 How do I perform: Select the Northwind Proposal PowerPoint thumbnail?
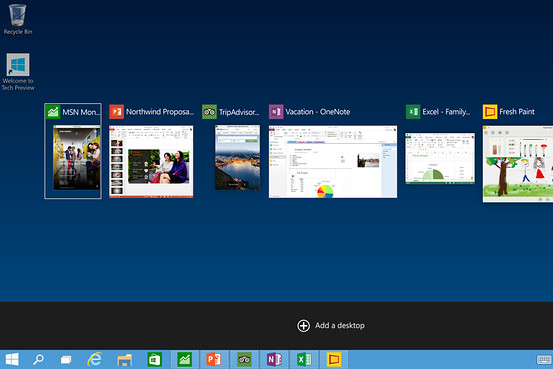(x=151, y=162)
